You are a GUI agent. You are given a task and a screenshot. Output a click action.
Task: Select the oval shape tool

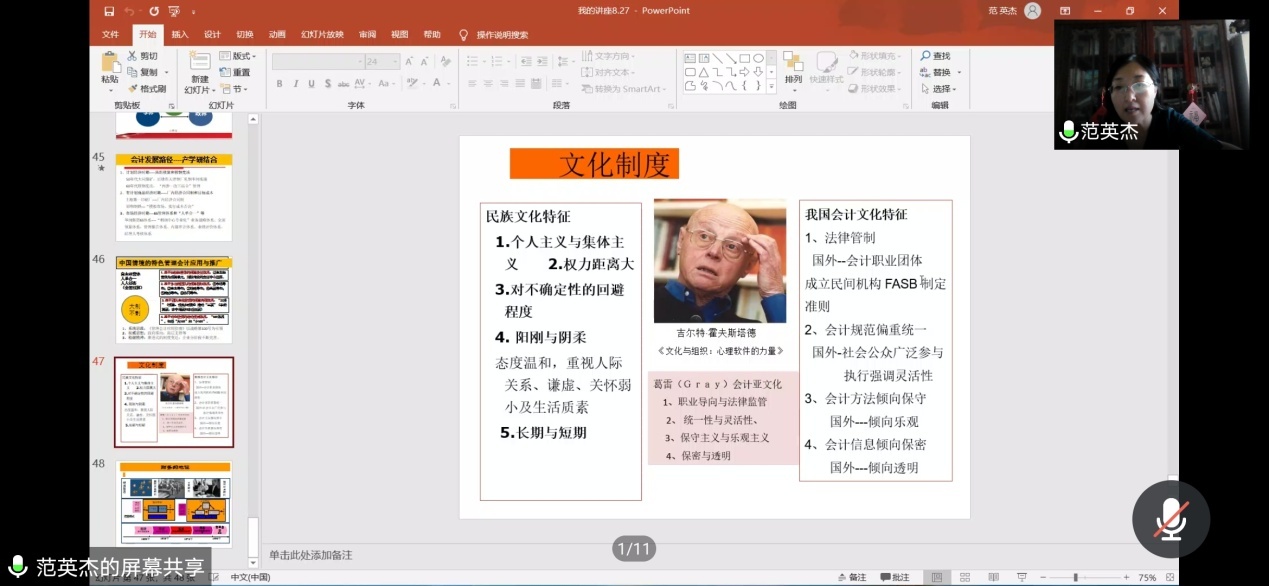760,58
